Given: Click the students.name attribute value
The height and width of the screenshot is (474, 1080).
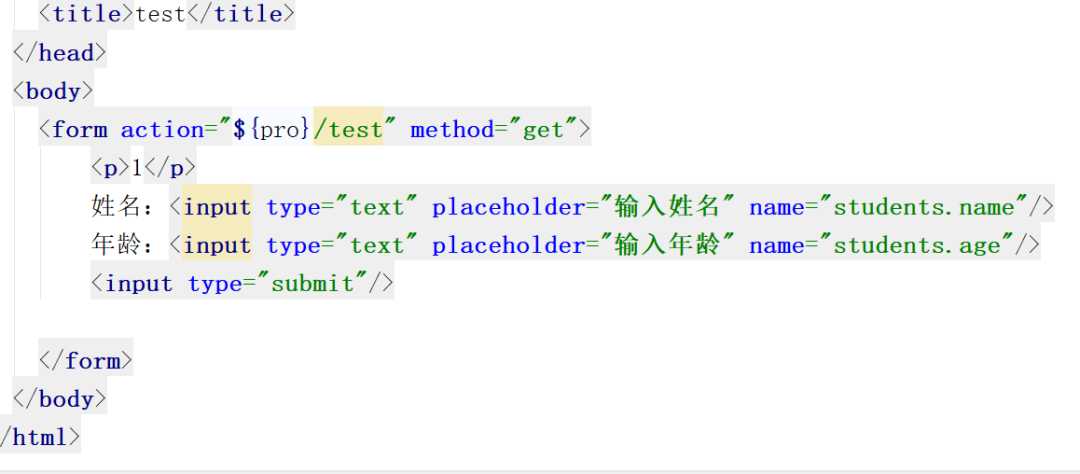Looking at the screenshot, I should click(923, 207).
